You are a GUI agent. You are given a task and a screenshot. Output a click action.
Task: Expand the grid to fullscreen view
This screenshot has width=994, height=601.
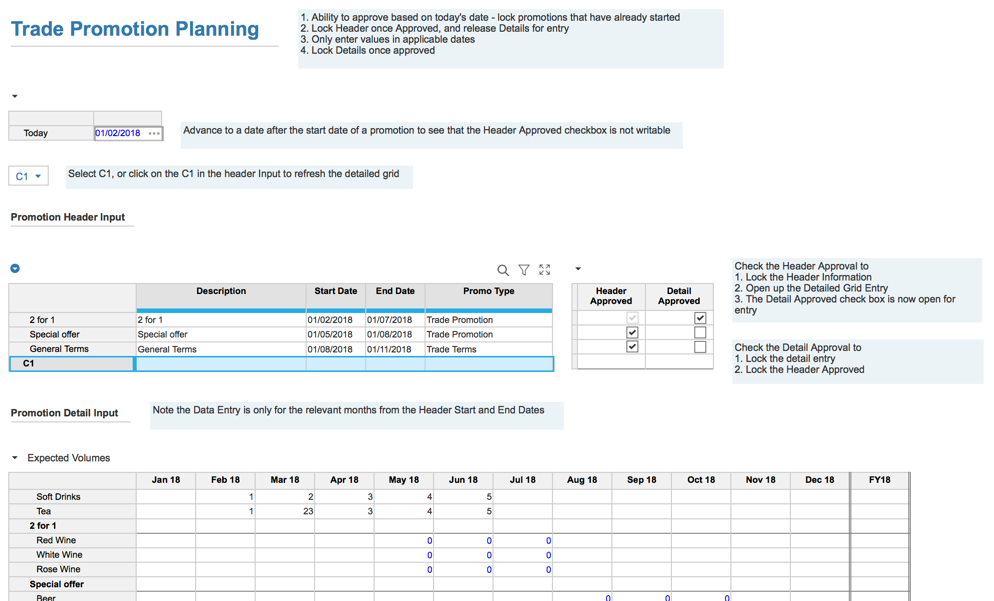click(x=544, y=269)
